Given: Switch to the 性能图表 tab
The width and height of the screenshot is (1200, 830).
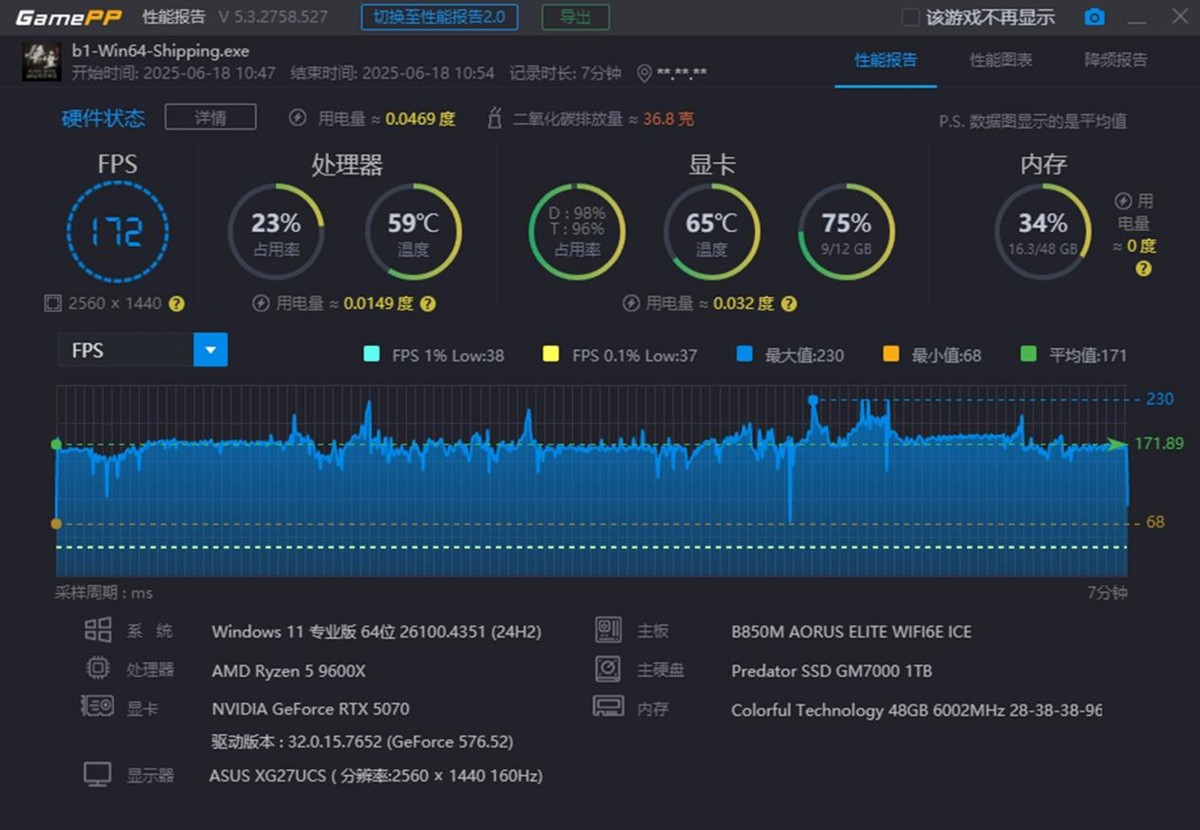Looking at the screenshot, I should tap(1001, 60).
